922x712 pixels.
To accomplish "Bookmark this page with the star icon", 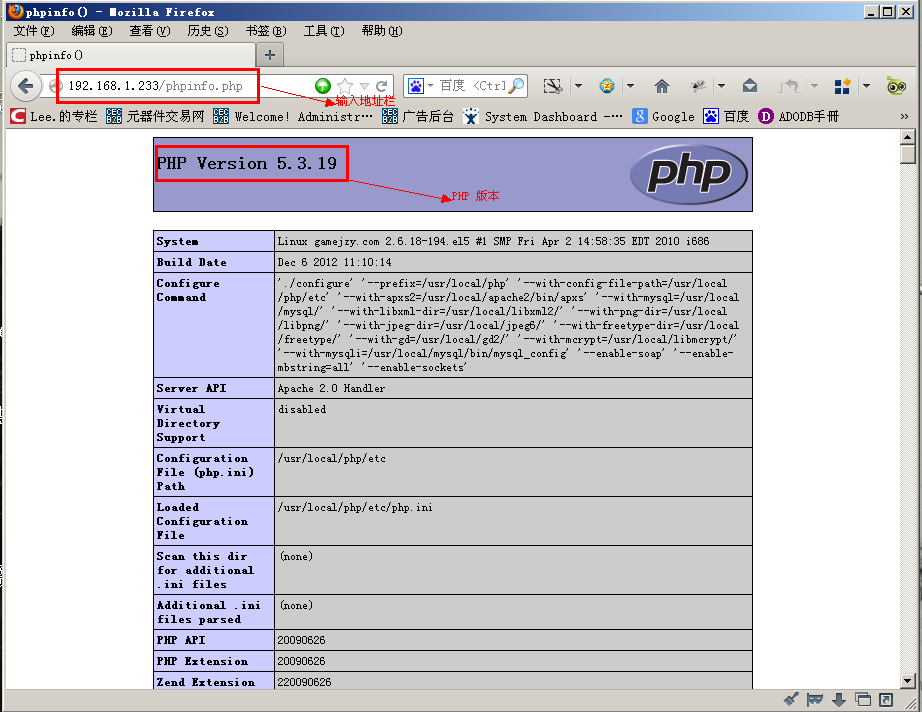I will point(345,86).
